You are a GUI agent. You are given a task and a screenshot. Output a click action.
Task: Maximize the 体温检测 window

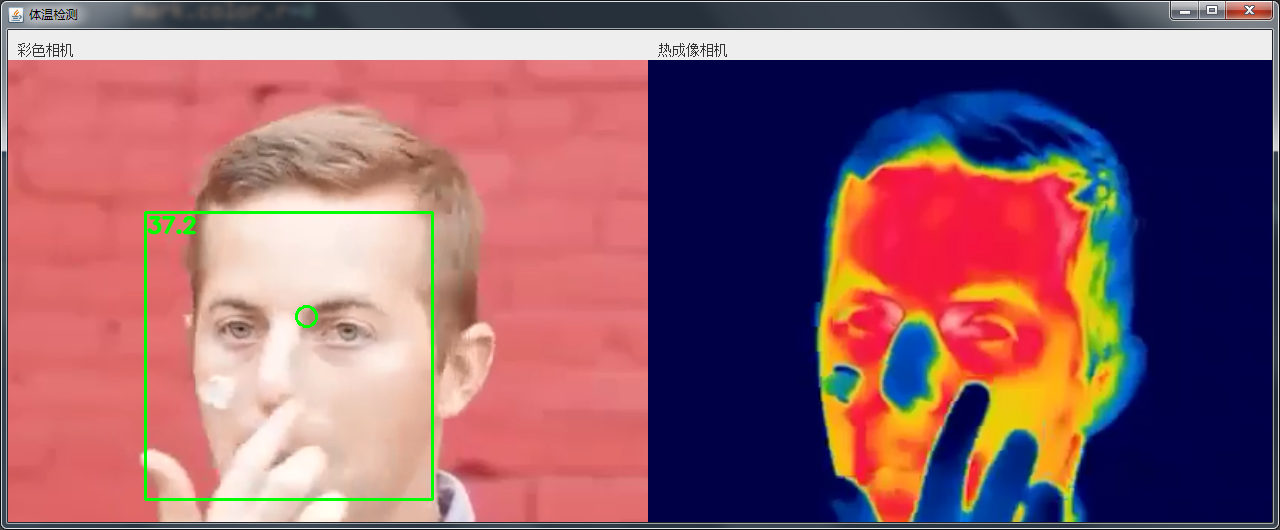[1212, 10]
